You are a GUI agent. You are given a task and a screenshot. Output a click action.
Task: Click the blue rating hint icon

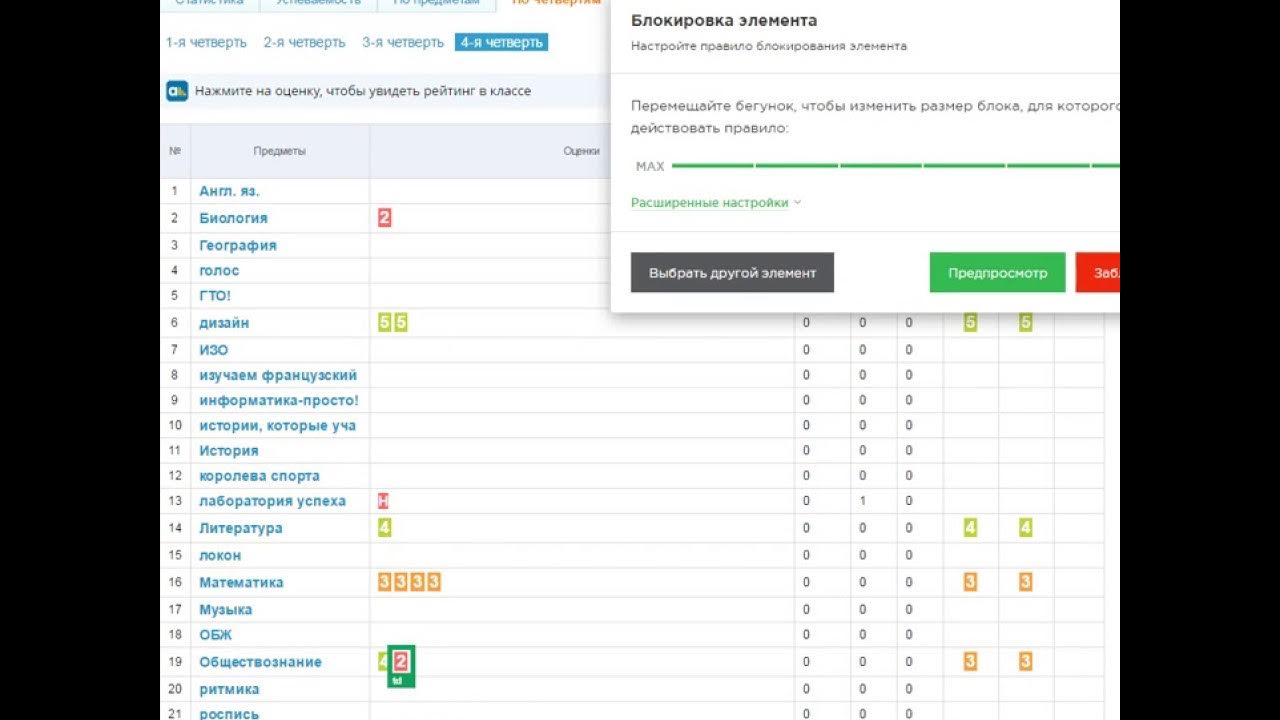point(177,91)
